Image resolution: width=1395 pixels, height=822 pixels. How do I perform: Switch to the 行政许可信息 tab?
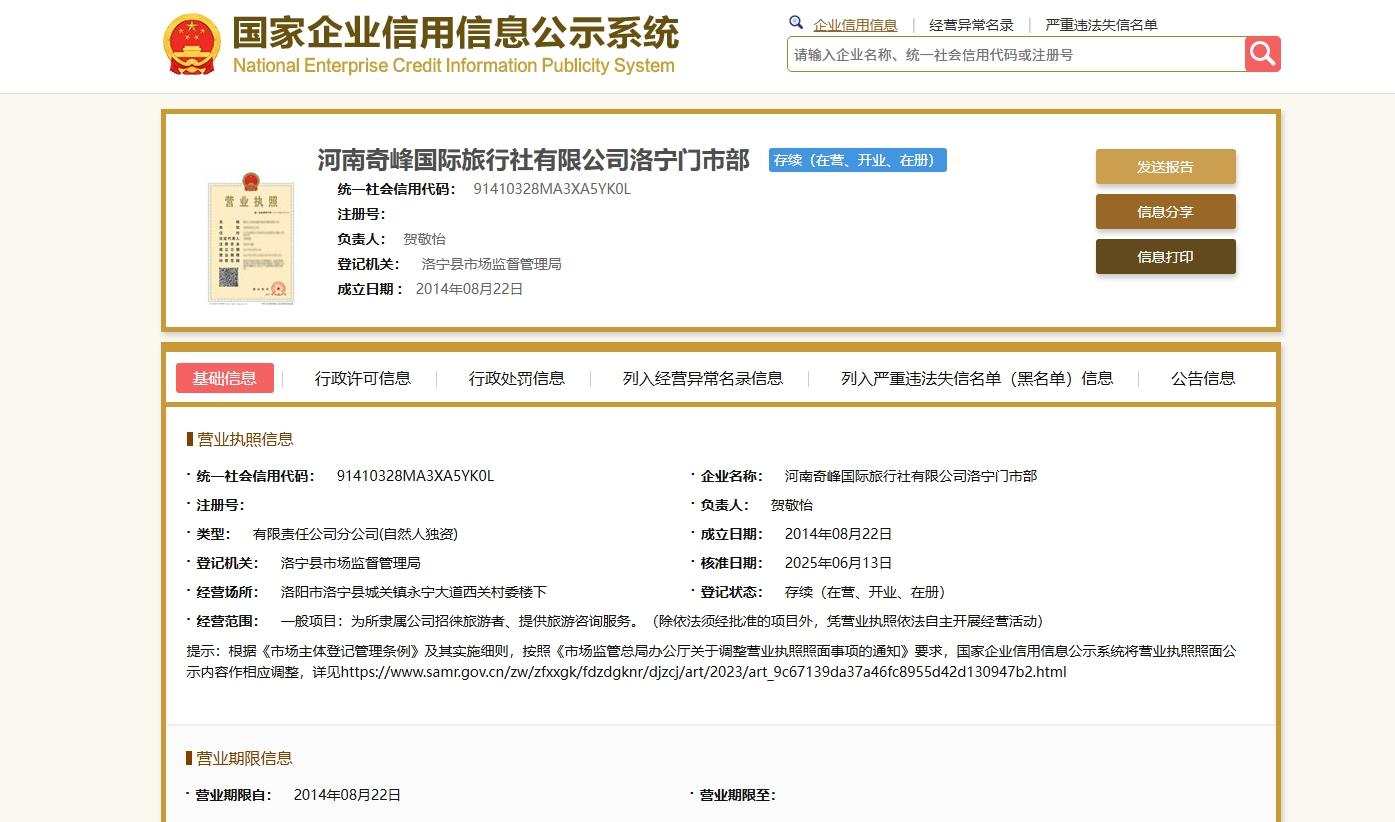[x=363, y=378]
